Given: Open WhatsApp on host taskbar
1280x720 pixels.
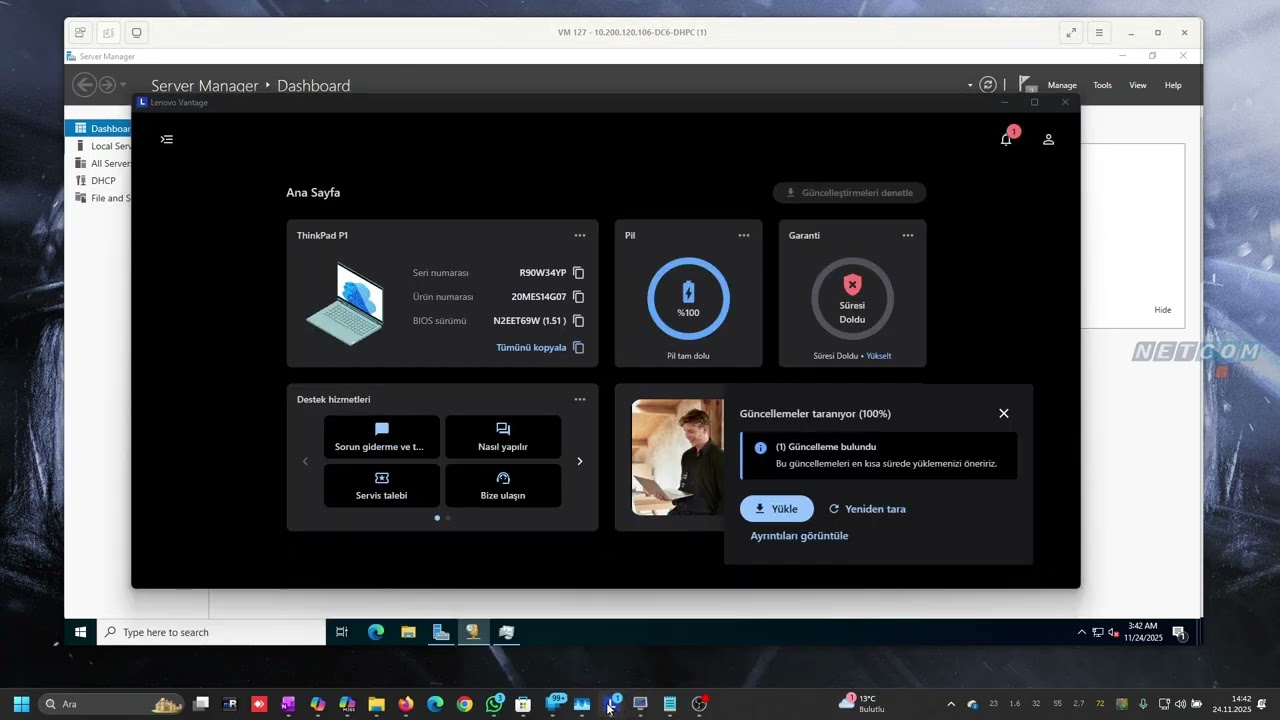Looking at the screenshot, I should coord(494,704).
